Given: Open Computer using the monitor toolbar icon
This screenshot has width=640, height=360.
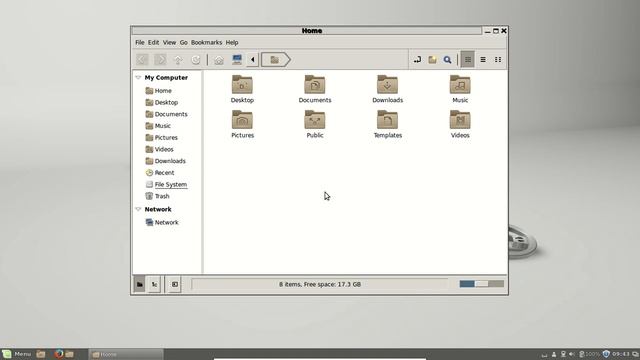Looking at the screenshot, I should pyautogui.click(x=237, y=60).
